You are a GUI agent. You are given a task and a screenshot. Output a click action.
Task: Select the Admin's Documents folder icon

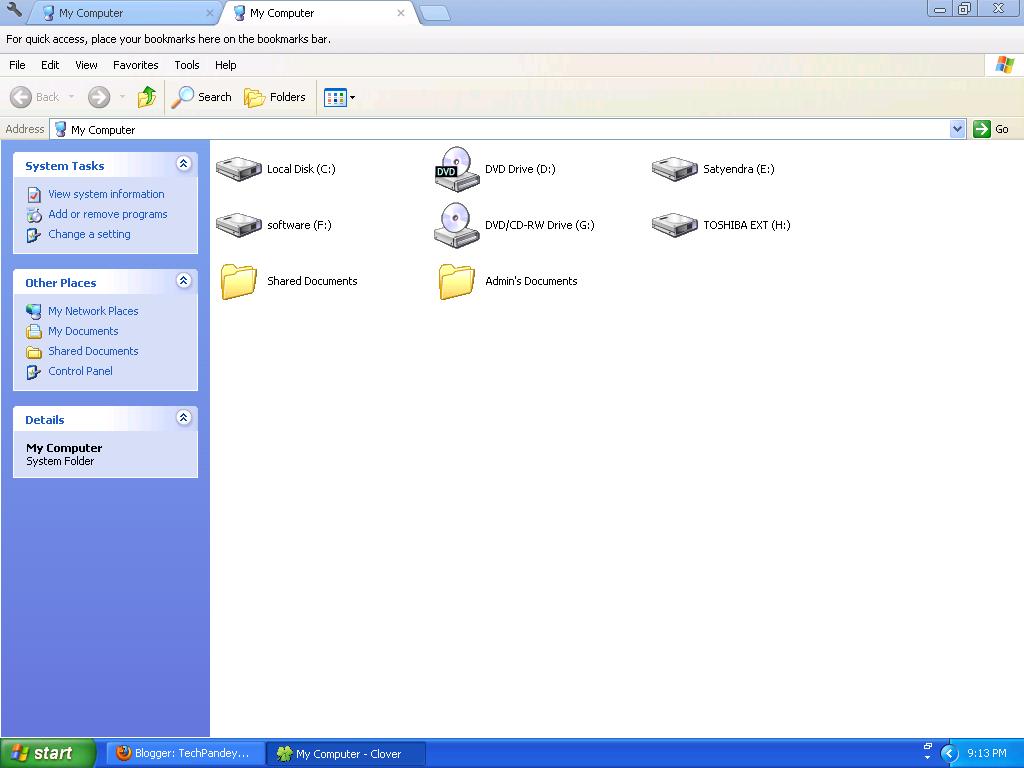coord(457,281)
